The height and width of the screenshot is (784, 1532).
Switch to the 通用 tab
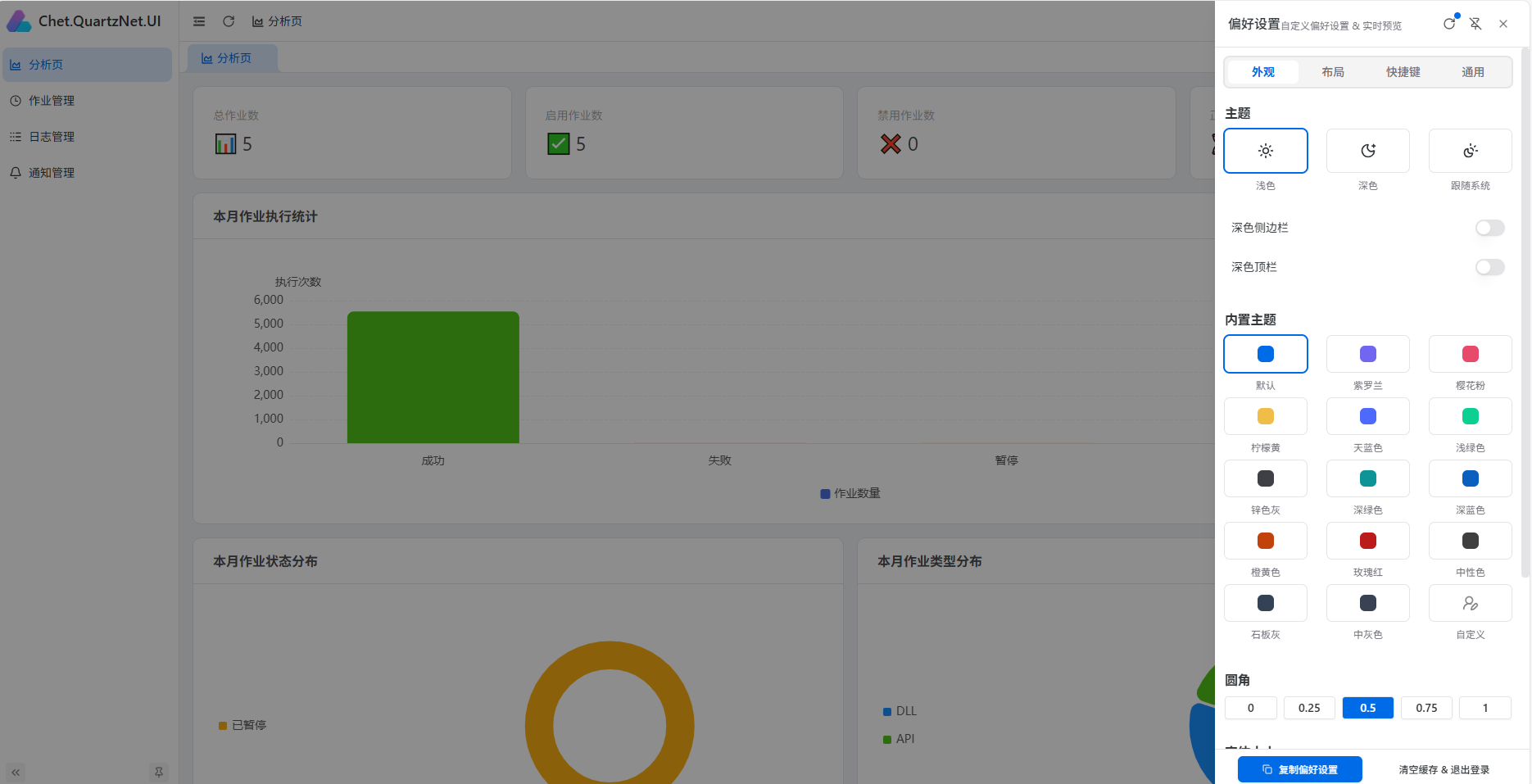(x=1473, y=72)
